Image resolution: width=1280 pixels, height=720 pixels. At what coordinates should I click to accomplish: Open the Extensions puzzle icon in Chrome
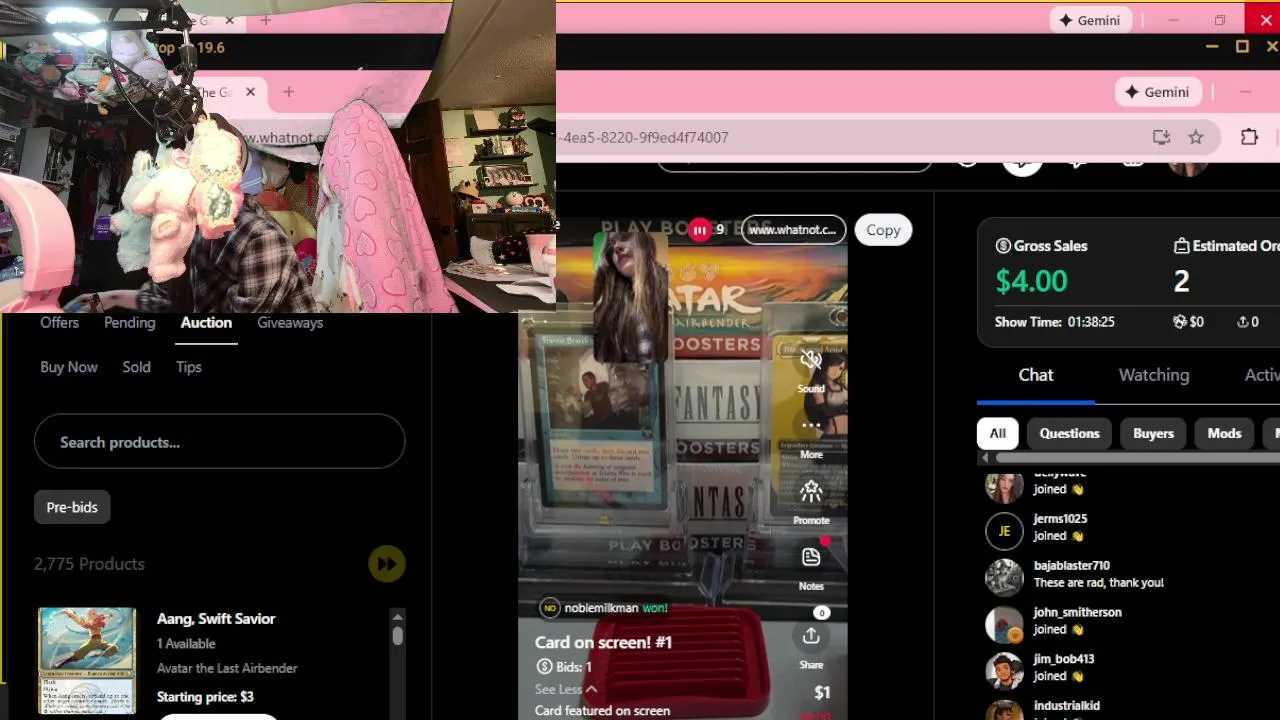(1249, 137)
